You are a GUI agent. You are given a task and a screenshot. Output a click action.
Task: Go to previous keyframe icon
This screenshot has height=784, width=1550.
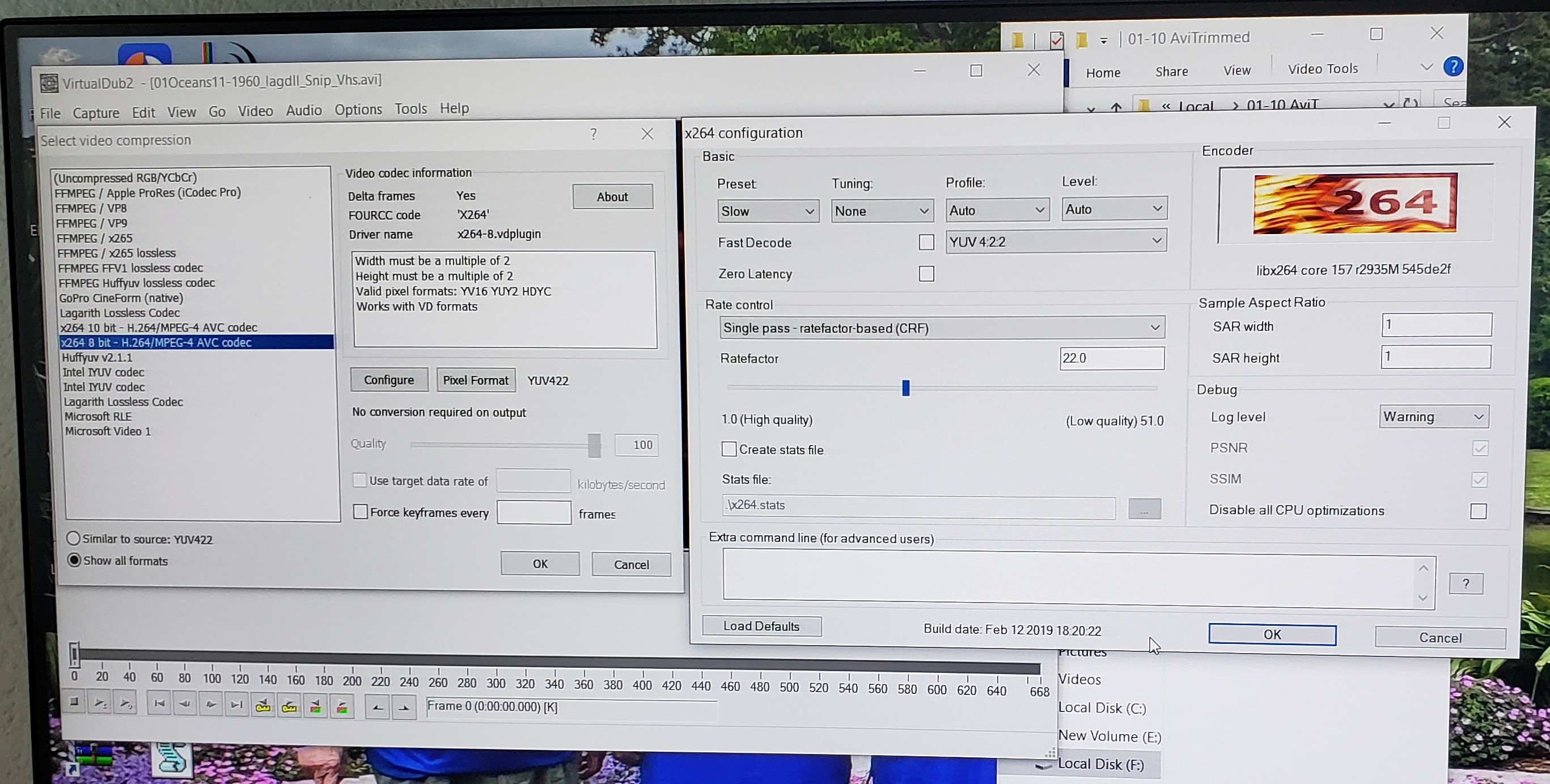[x=263, y=706]
